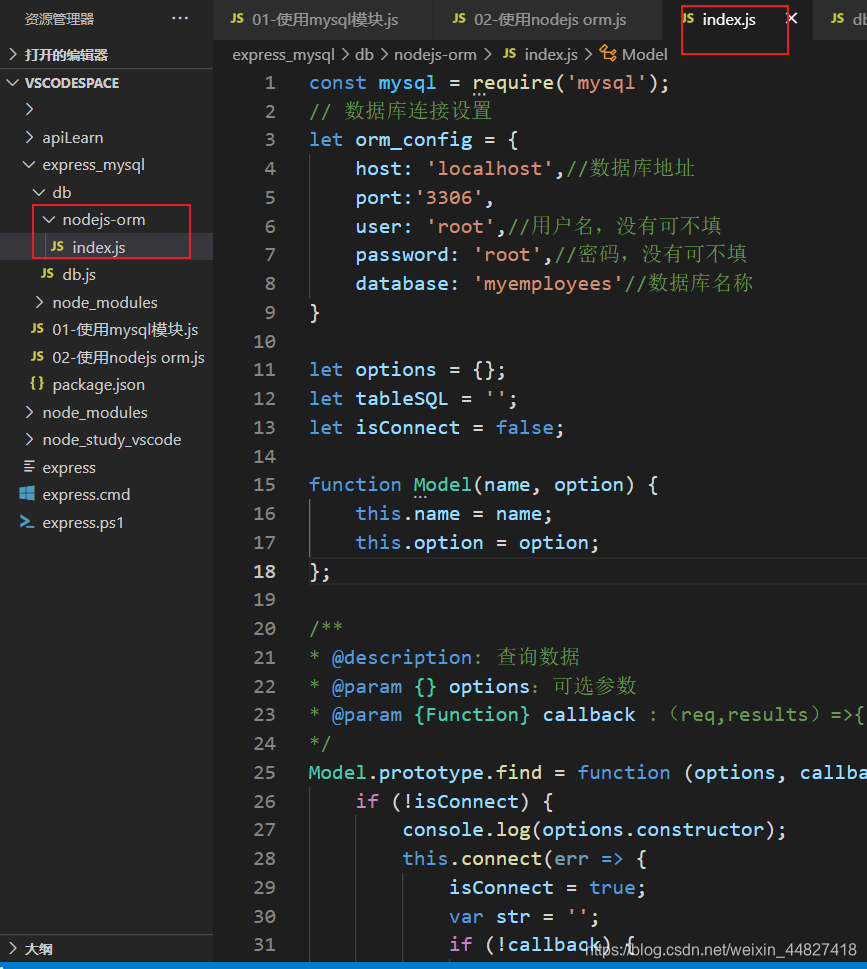Expand the node_study_vscode folder
867x969 pixels.
click(x=29, y=439)
